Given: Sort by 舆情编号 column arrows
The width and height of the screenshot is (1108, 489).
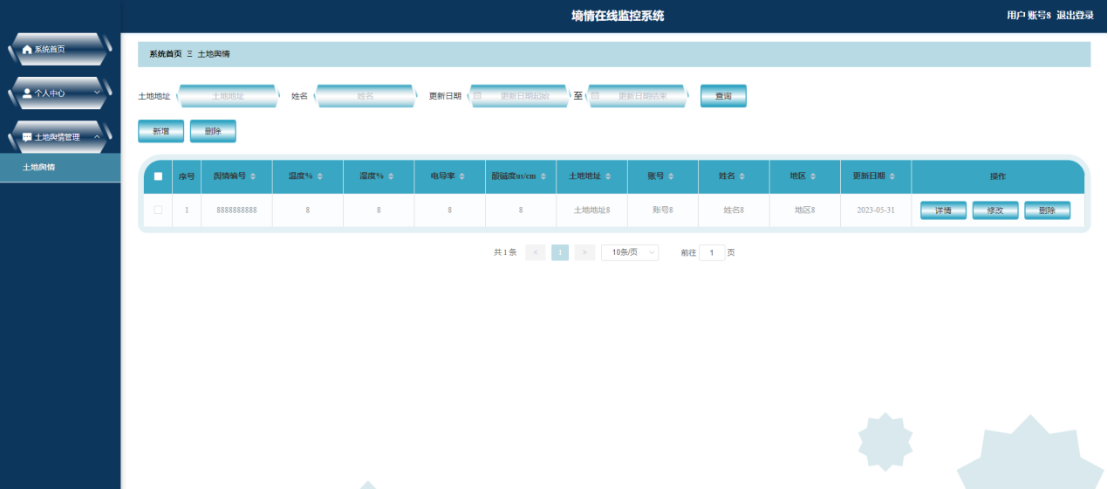Looking at the screenshot, I should [x=253, y=176].
